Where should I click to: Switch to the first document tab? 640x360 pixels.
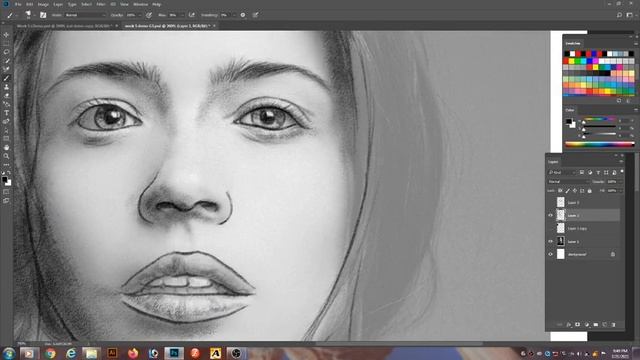point(64,26)
